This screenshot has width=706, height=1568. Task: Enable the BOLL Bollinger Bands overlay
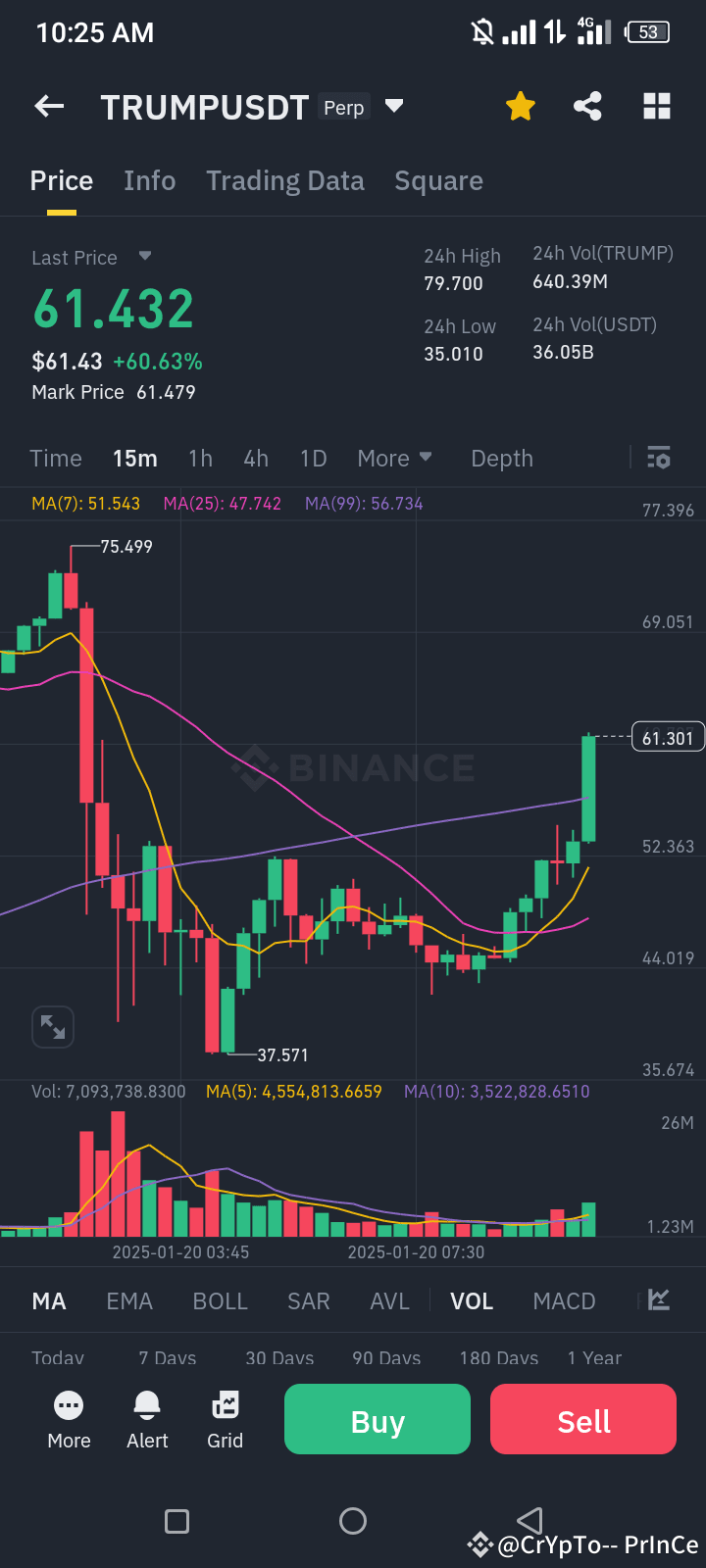[220, 1300]
